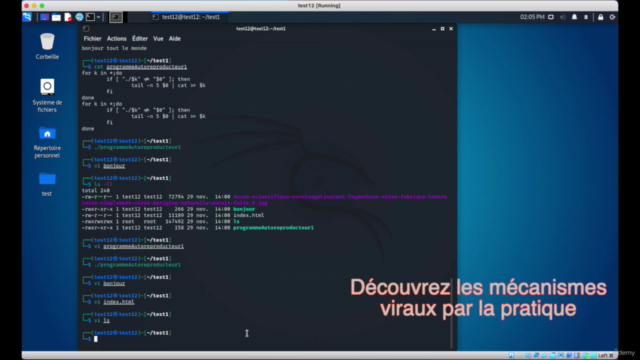Expand the terminal launcher dropdown arrow
This screenshot has height=360, width=640.
98,17
